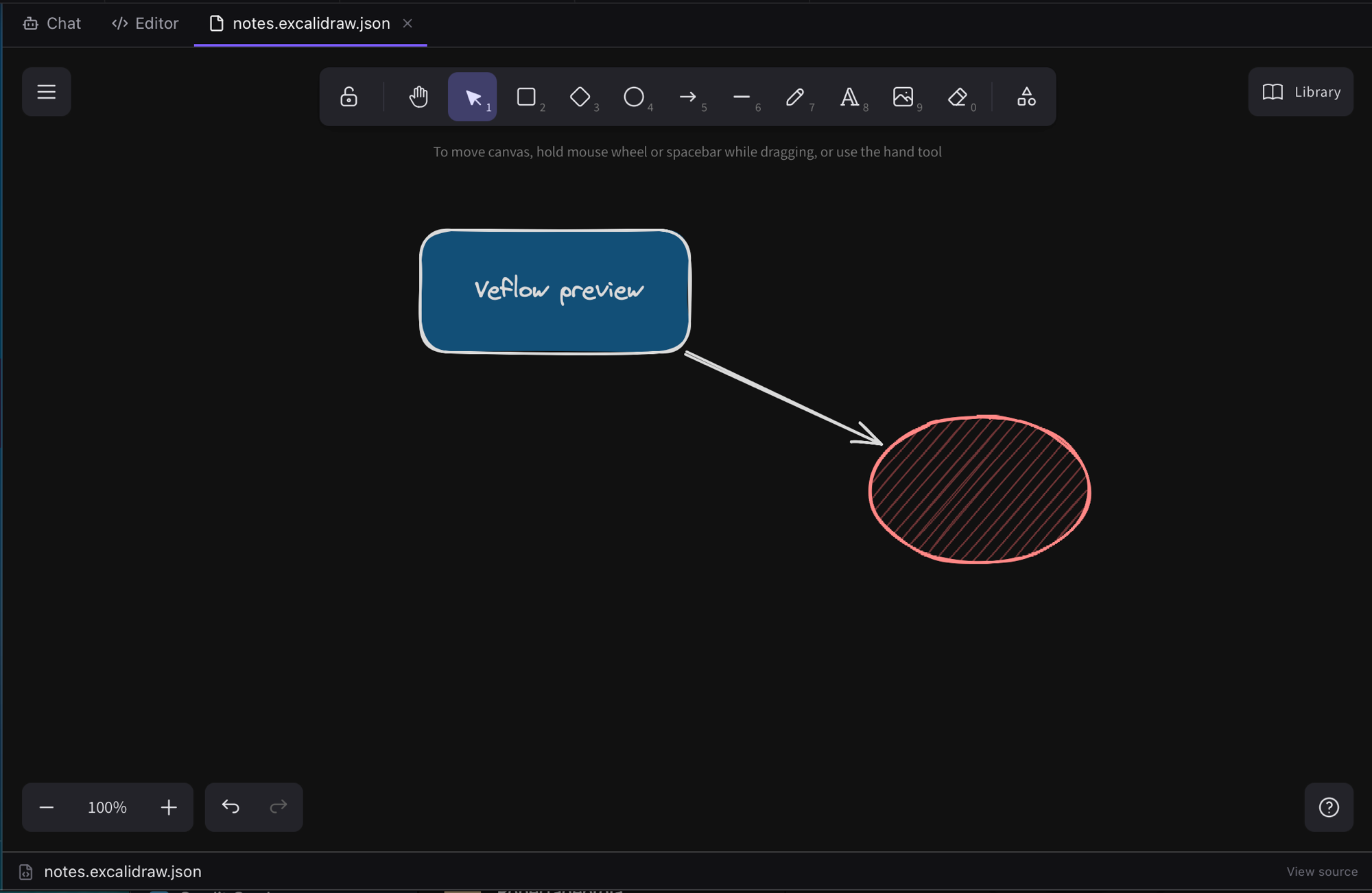Zoom out with the minus button
The height and width of the screenshot is (893, 1372).
47,807
